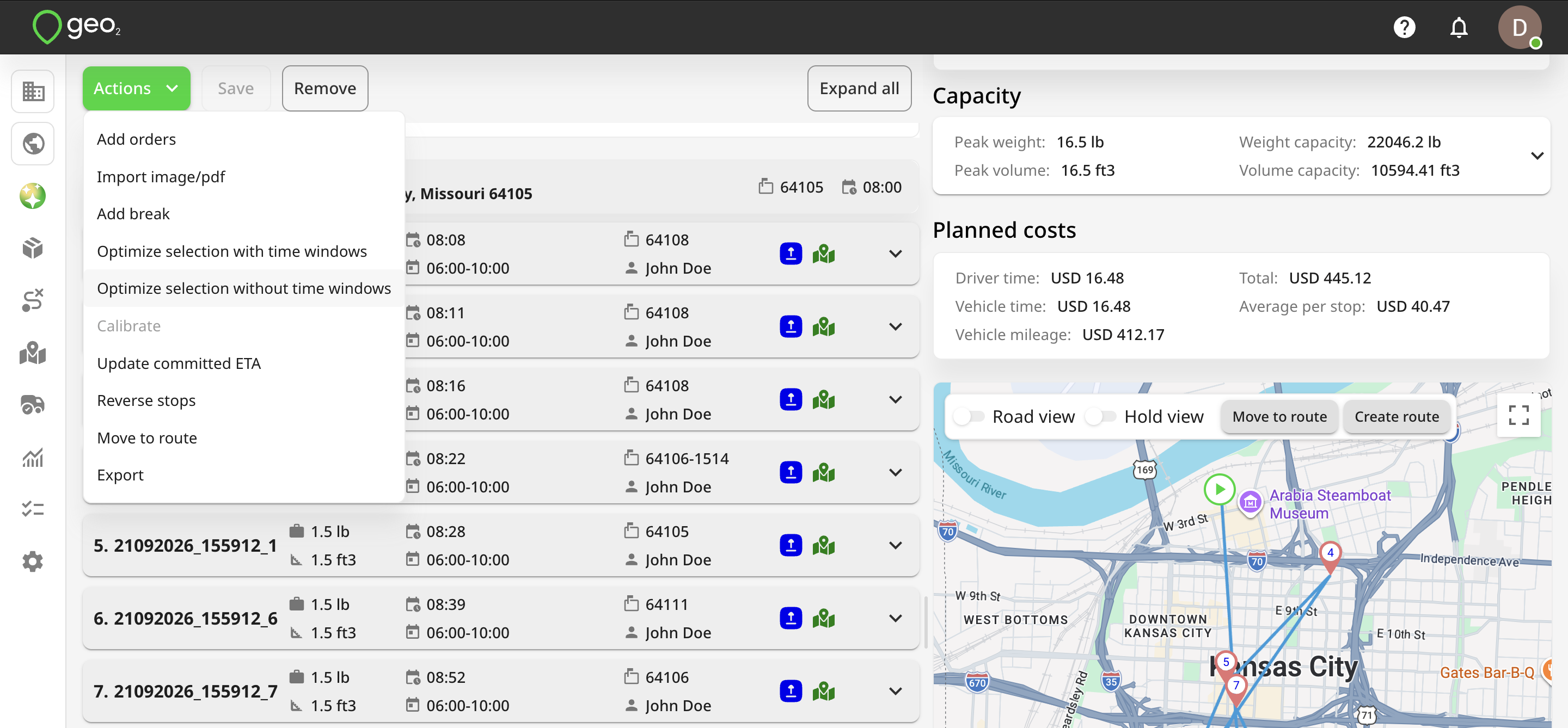Screen dimensions: 1568x728
Task: Click blue upload icon on 08:08 stop
Action: [x=791, y=254]
